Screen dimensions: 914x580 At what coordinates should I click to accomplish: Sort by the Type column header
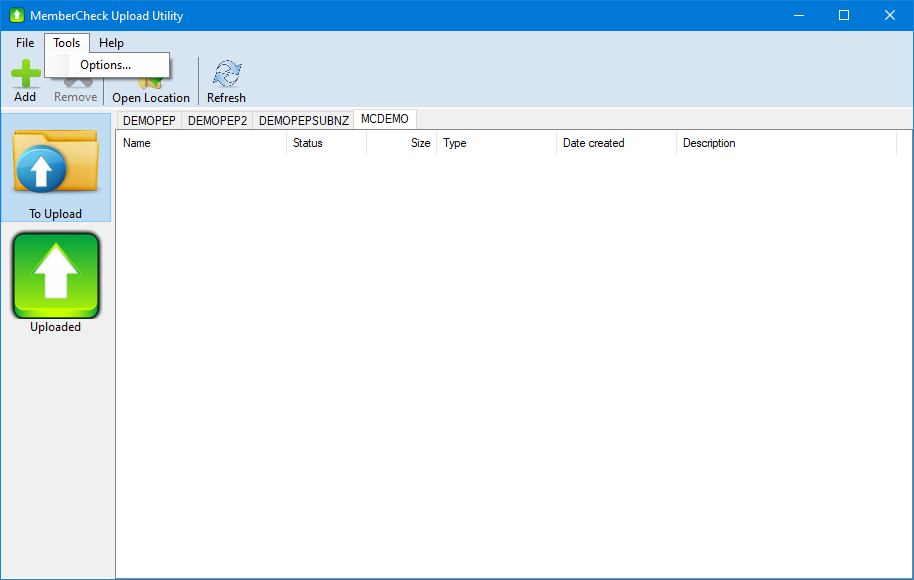click(497, 143)
